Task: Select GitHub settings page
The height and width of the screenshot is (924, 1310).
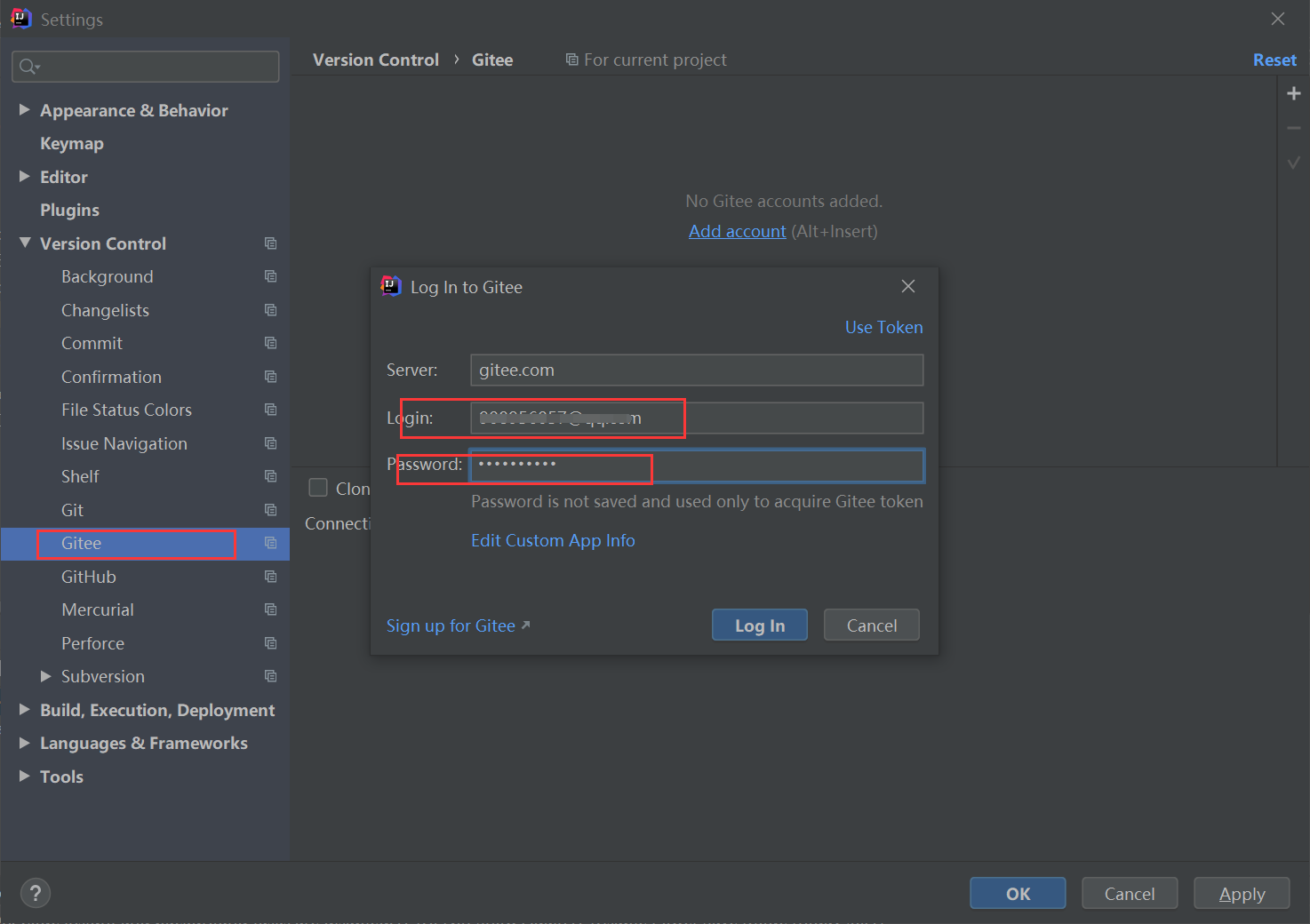Action: [x=88, y=577]
